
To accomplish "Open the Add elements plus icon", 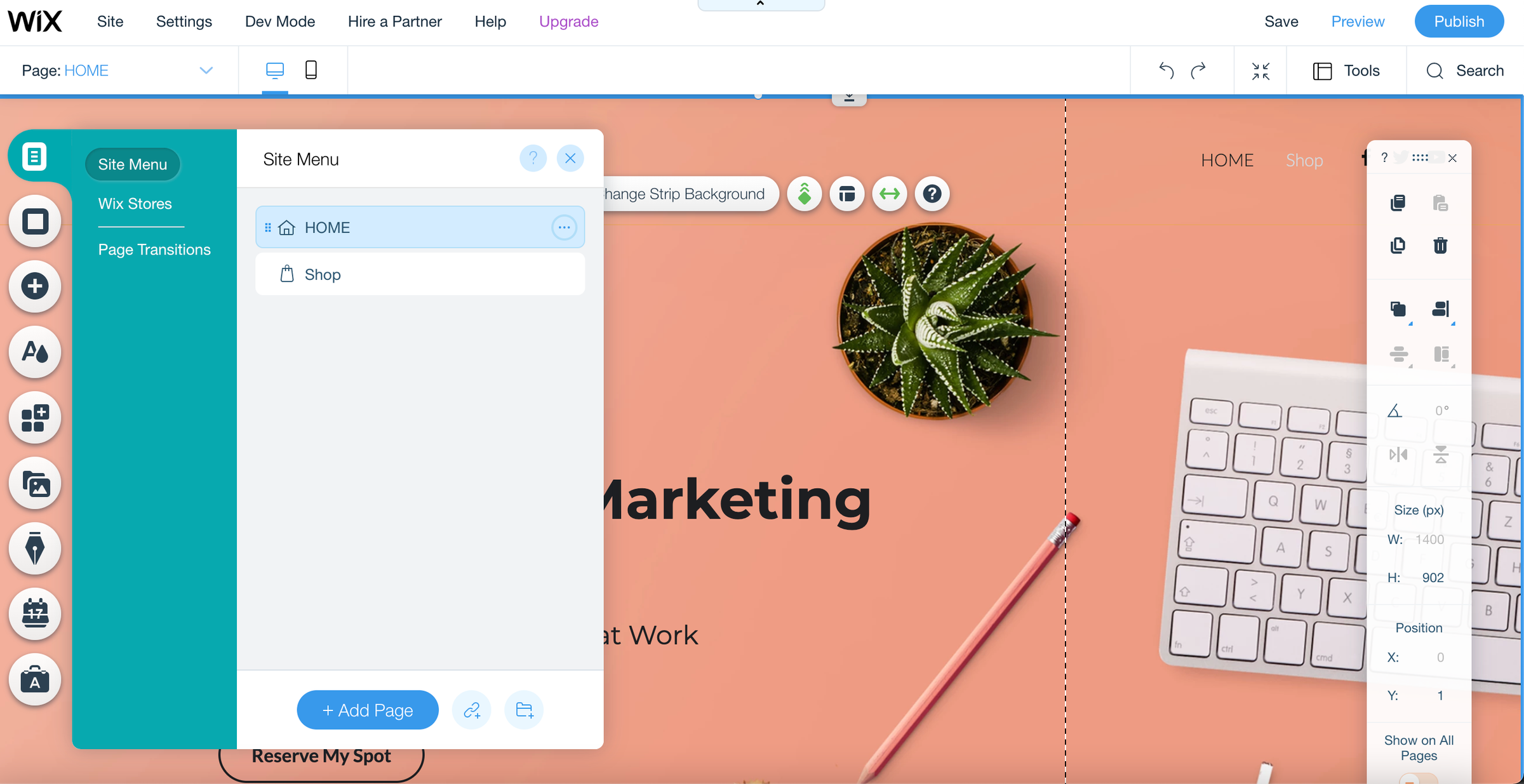I will click(x=35, y=286).
